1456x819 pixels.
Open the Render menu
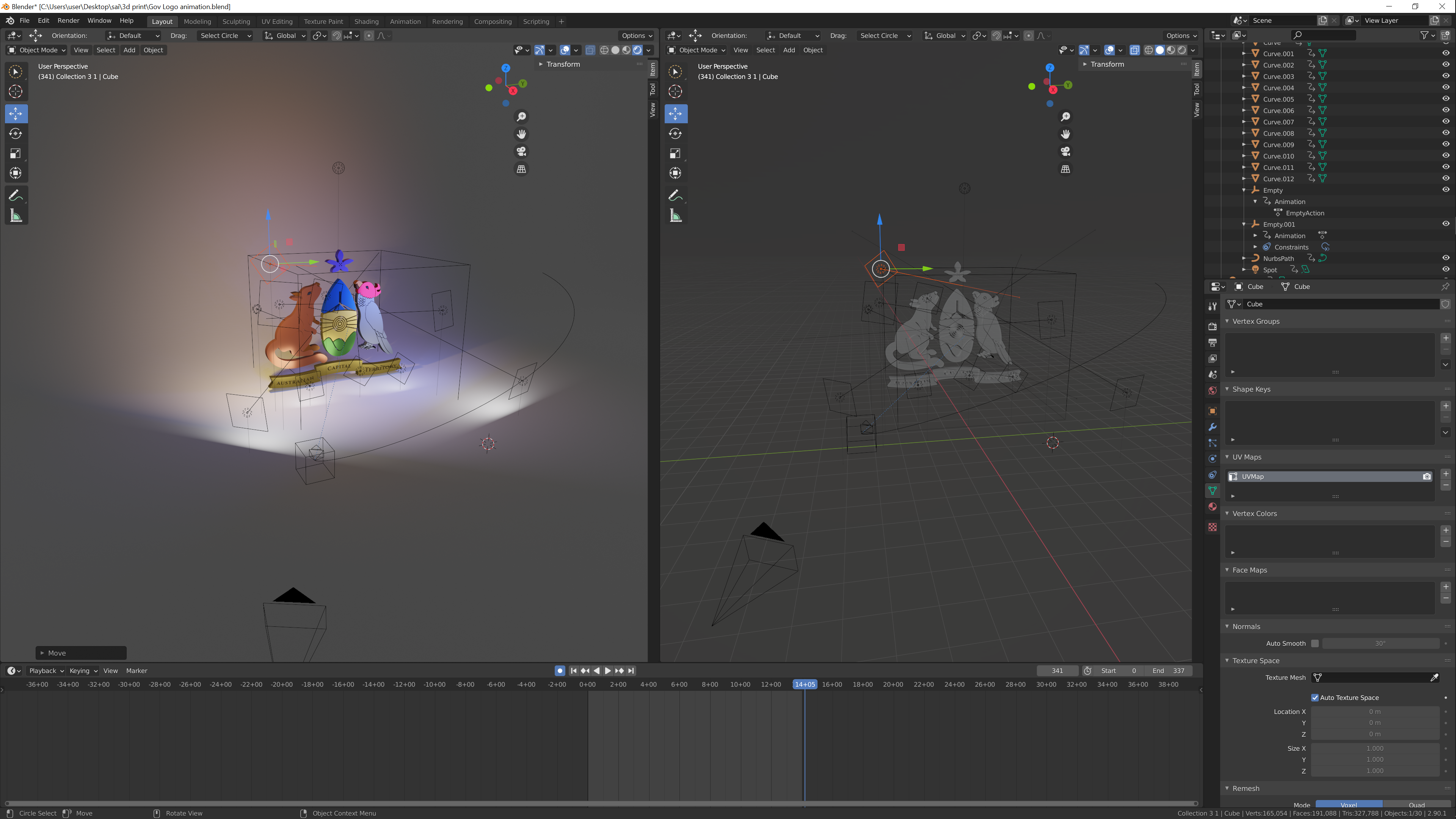[x=68, y=20]
